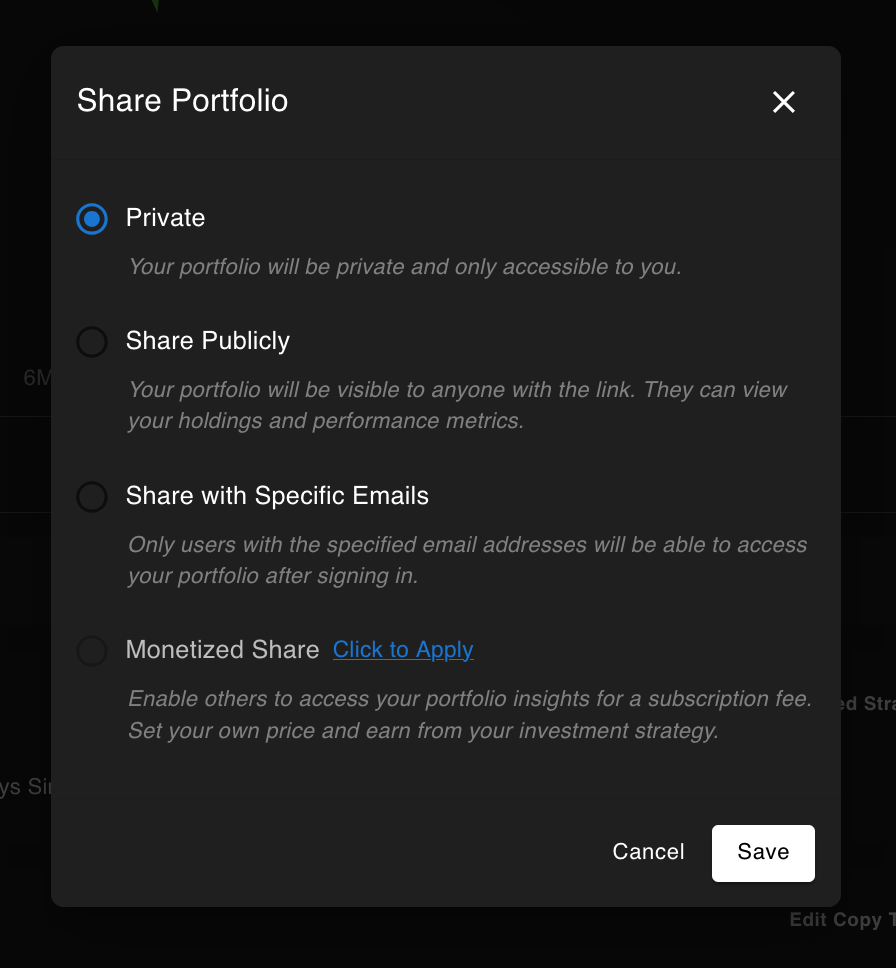Pick the Monetized Share radio circle
Screen dimensions: 896x968
click(x=92, y=650)
